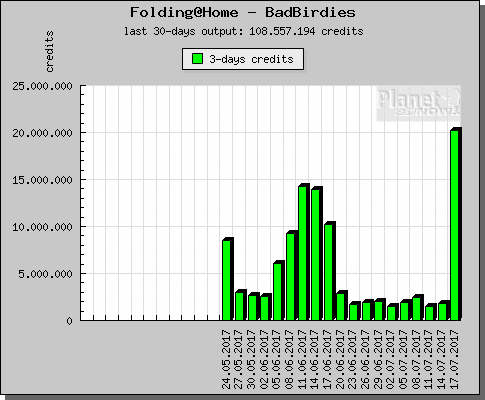The height and width of the screenshot is (400, 485).
Task: Click the 0 axis label
Action: coord(69,321)
